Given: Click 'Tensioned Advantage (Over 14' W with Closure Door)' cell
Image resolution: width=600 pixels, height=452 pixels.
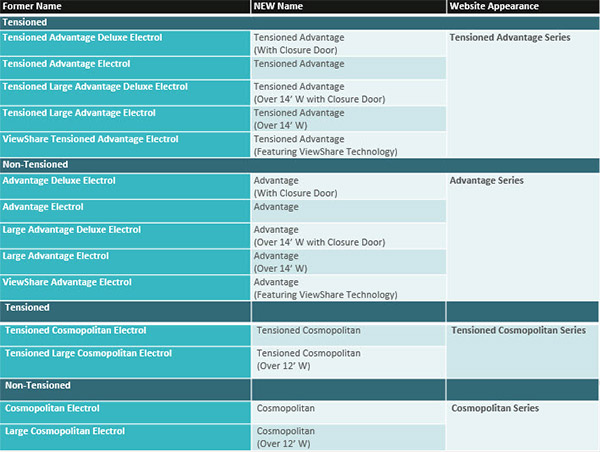Looking at the screenshot, I should pos(349,93).
